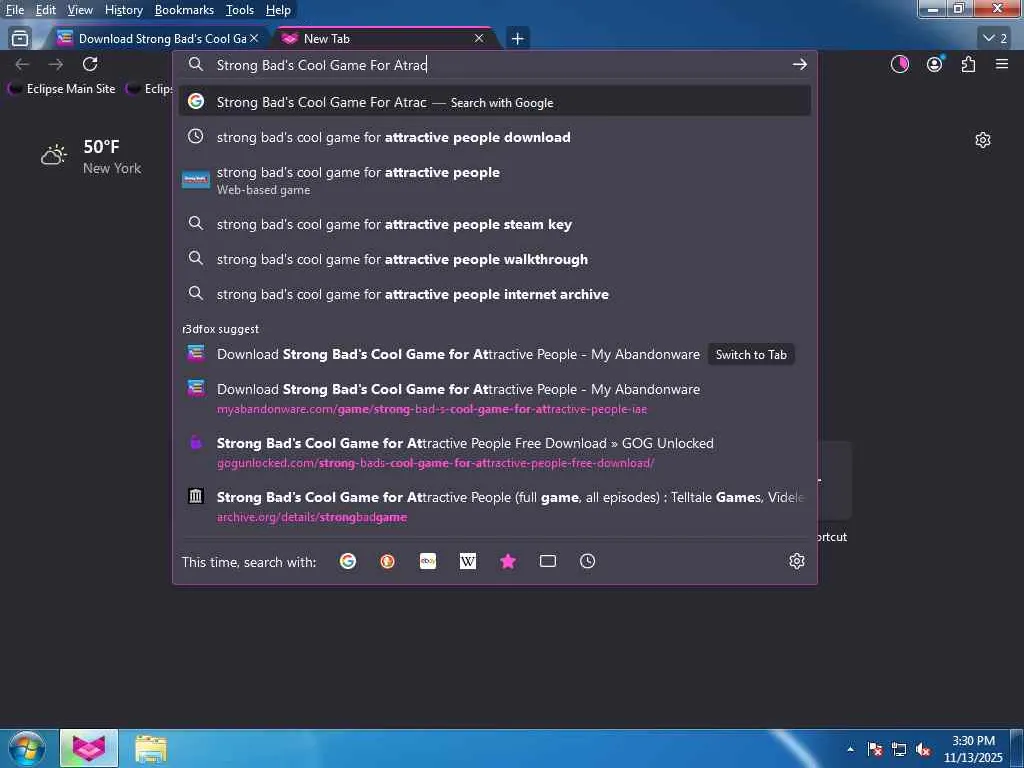Pick the 'walkthrough' search suggestion

[x=494, y=259]
